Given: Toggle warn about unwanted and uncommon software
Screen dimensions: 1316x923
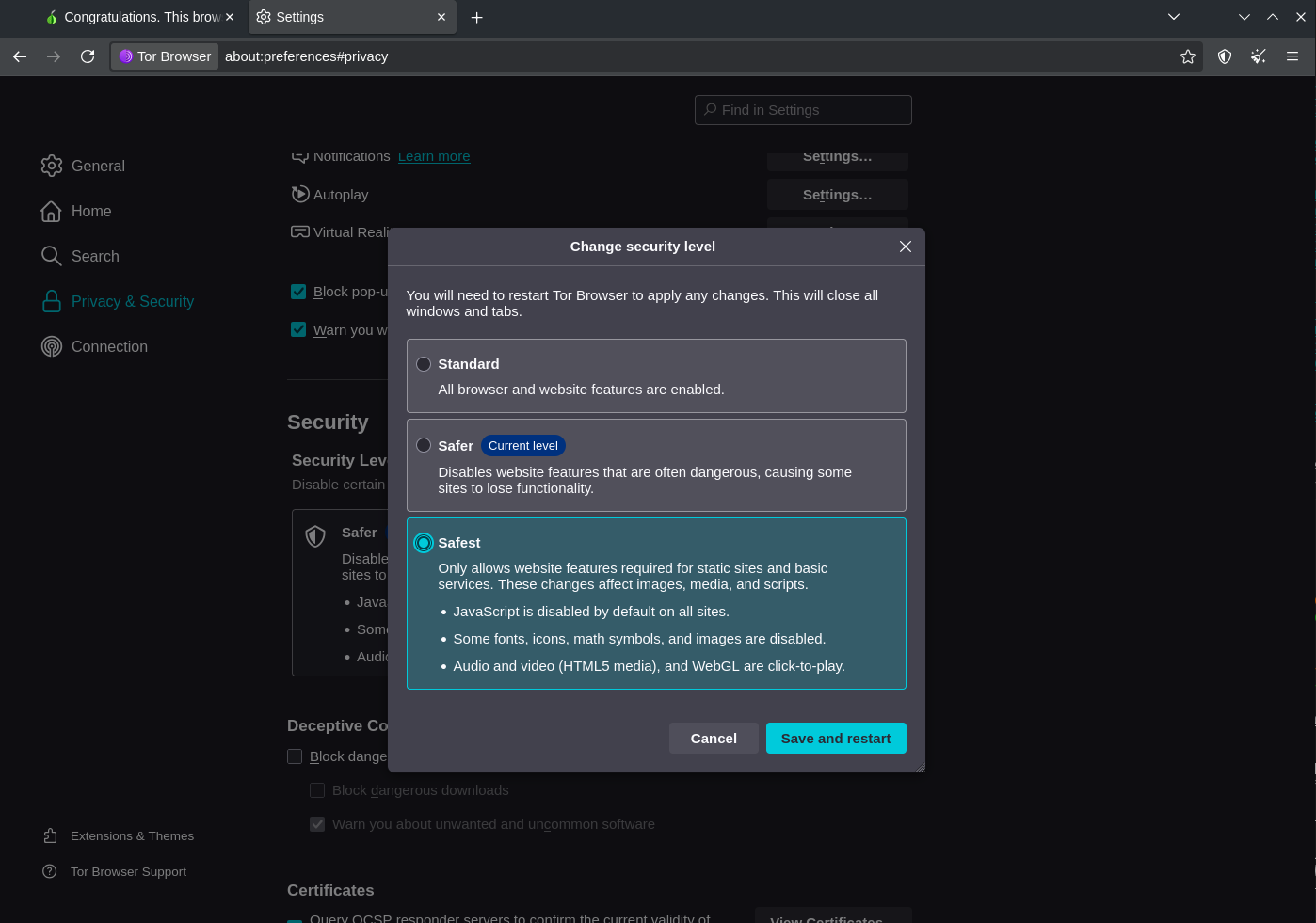Looking at the screenshot, I should pyautogui.click(x=317, y=824).
